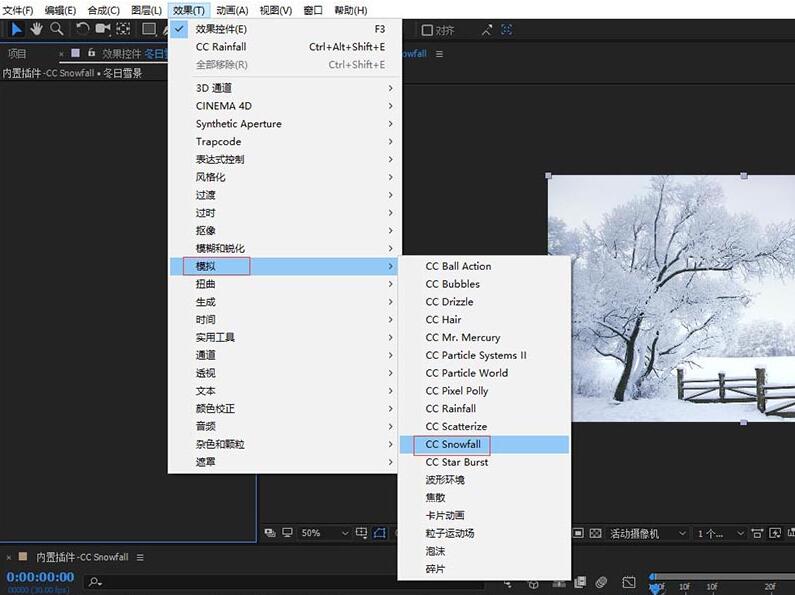Open the graph editor icon
Image resolution: width=795 pixels, height=595 pixels.
point(629,582)
